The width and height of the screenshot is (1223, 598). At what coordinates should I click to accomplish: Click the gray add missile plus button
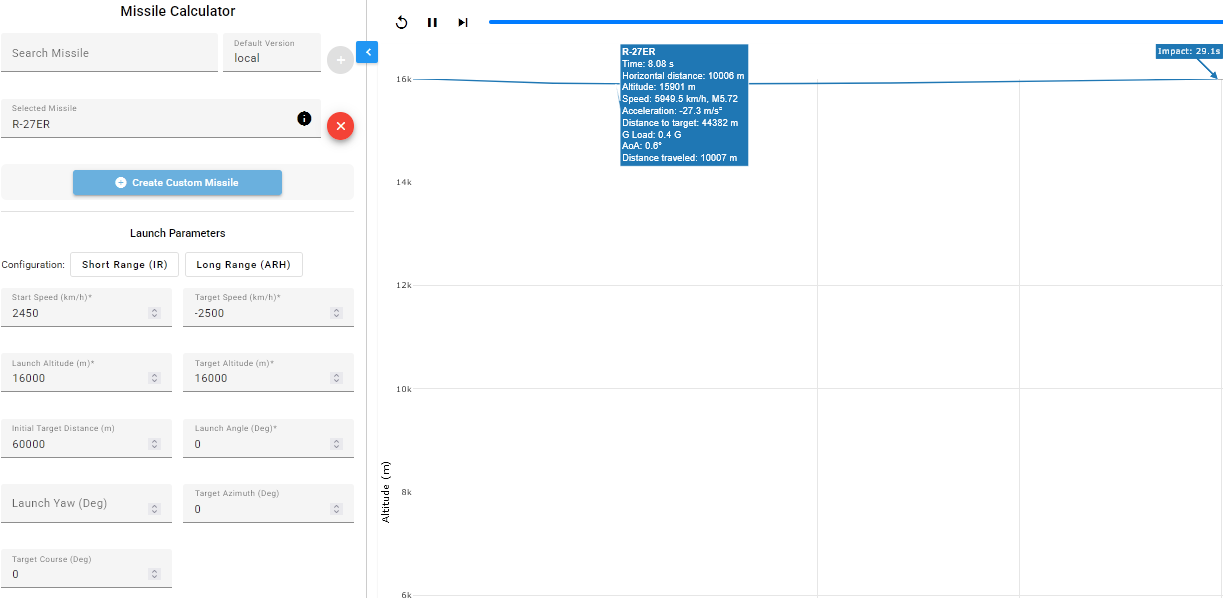340,60
